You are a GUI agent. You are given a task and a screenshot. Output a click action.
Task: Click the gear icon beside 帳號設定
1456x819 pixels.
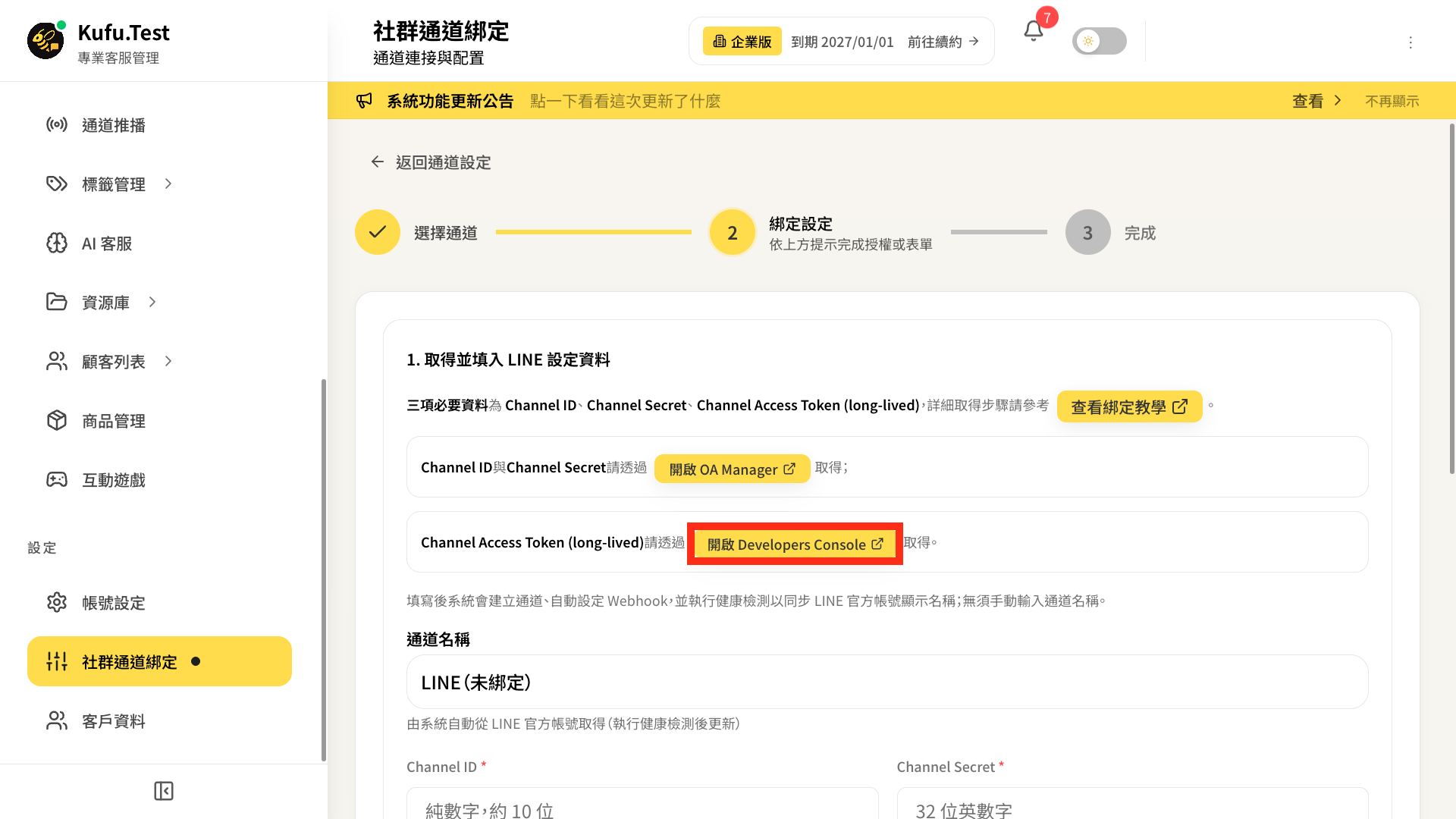[57, 602]
